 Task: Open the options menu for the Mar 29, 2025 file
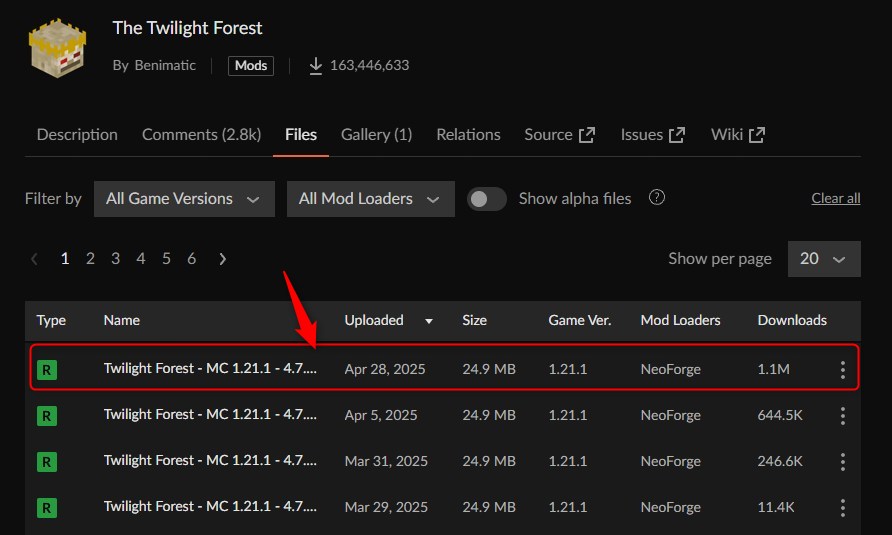(843, 508)
